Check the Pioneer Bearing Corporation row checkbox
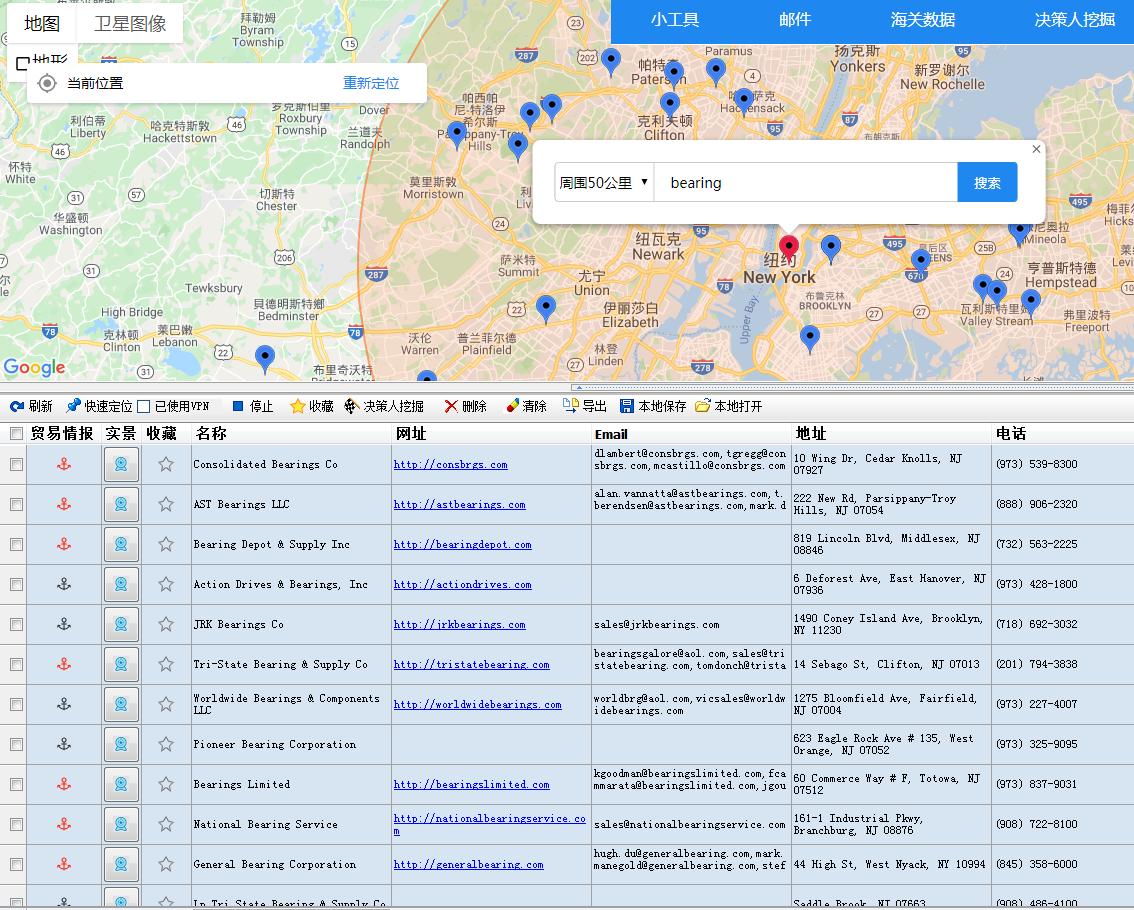 click(16, 744)
